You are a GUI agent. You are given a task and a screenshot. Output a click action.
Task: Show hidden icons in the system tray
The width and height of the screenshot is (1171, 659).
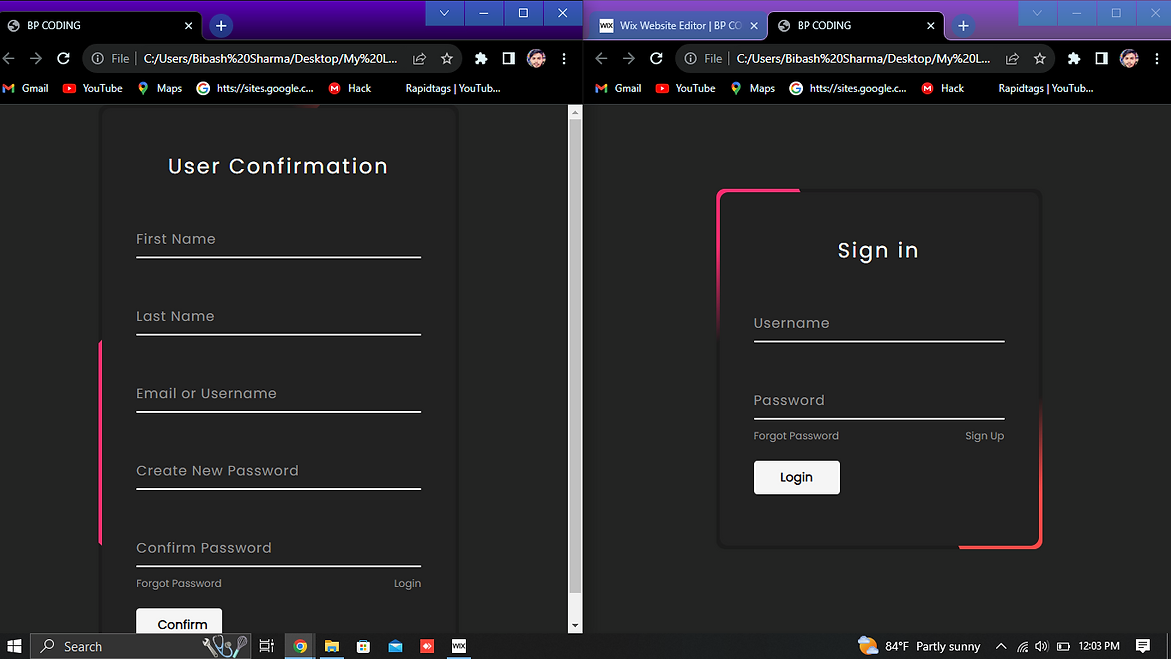[x=1001, y=646]
